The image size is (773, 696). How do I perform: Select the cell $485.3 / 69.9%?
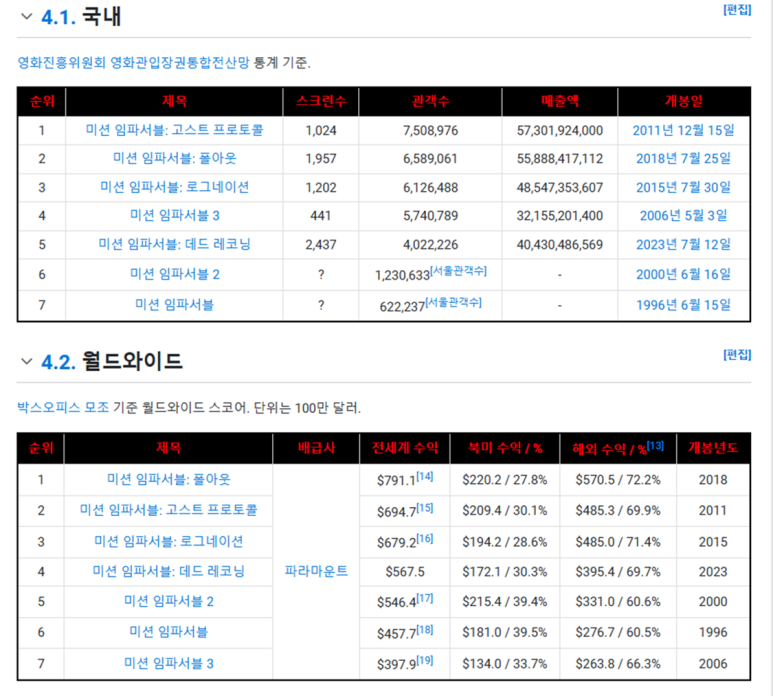point(618,511)
